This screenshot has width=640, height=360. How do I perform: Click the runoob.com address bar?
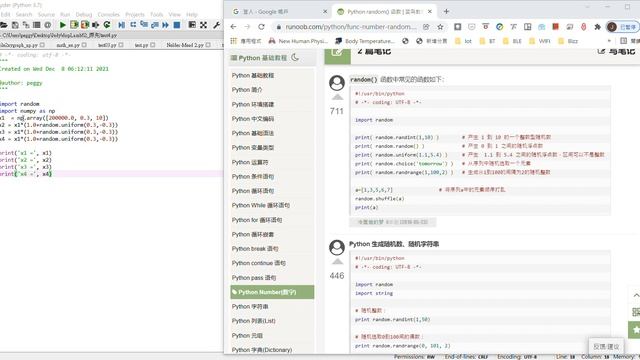click(x=350, y=27)
